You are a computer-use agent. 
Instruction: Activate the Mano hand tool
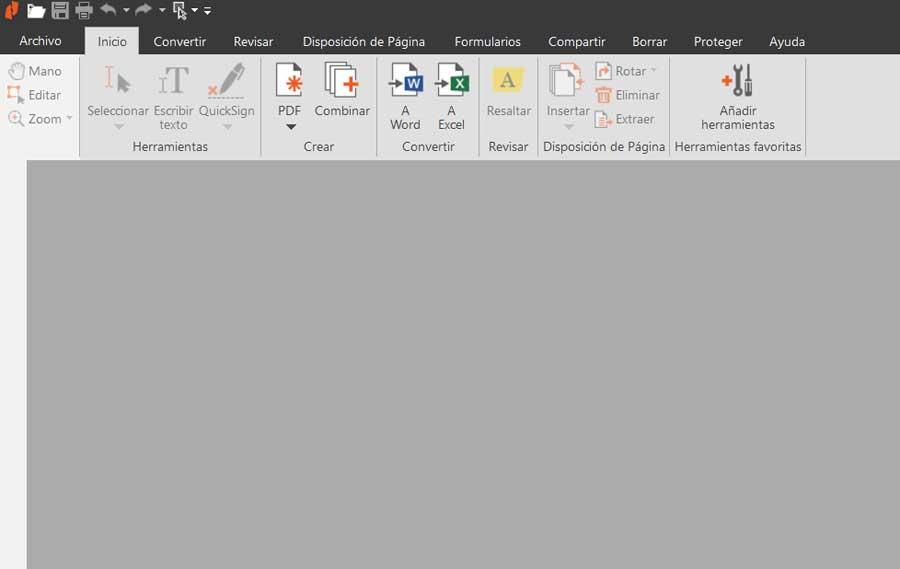click(x=36, y=71)
